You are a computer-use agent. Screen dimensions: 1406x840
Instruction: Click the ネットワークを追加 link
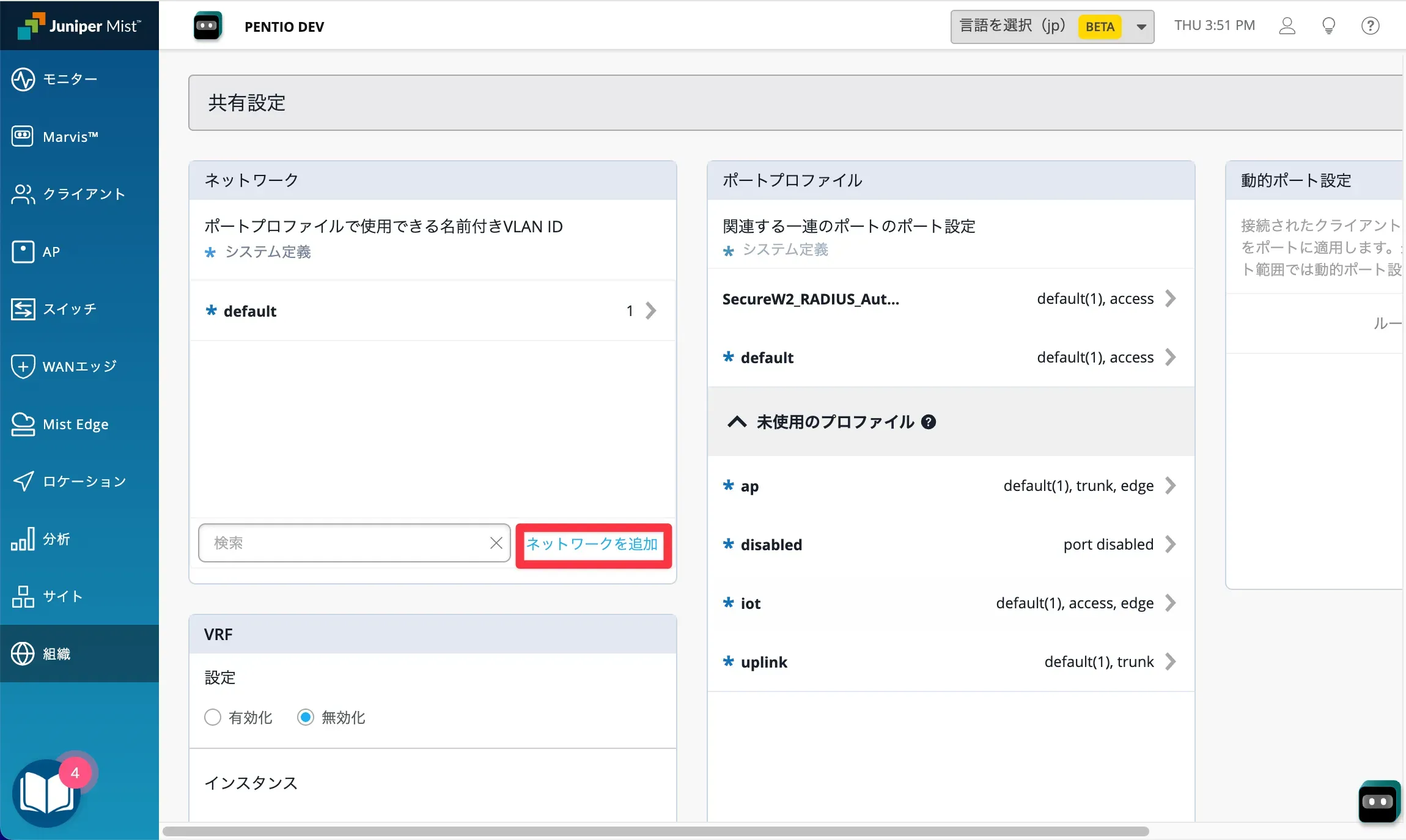[x=592, y=543]
